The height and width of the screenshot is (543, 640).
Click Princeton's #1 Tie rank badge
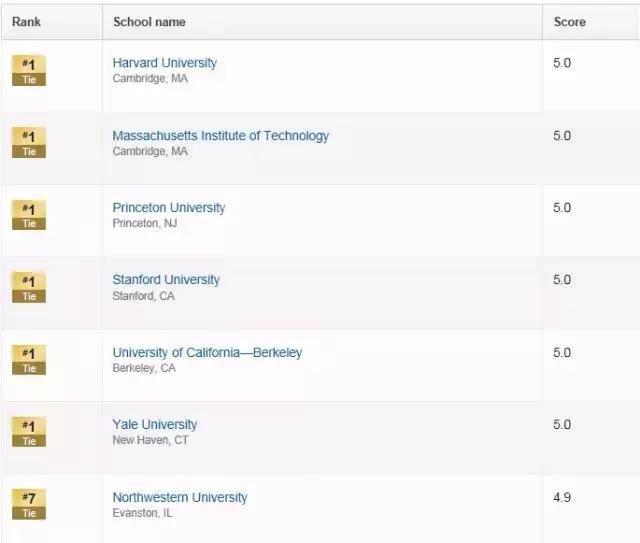(x=29, y=215)
